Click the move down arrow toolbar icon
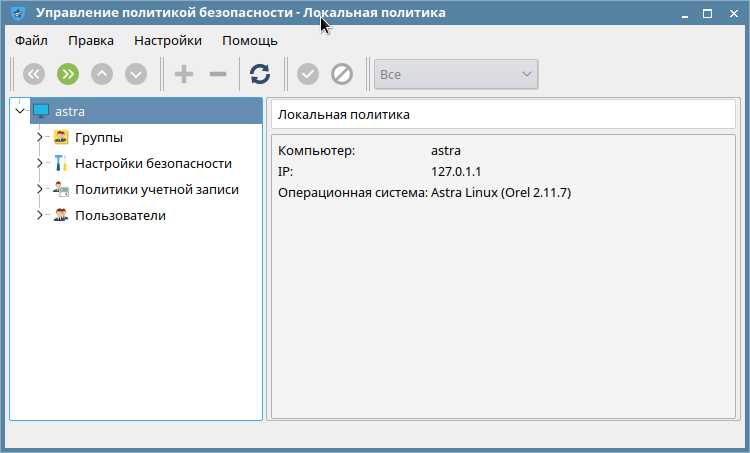Screen dimensions: 750x453 tap(136, 74)
